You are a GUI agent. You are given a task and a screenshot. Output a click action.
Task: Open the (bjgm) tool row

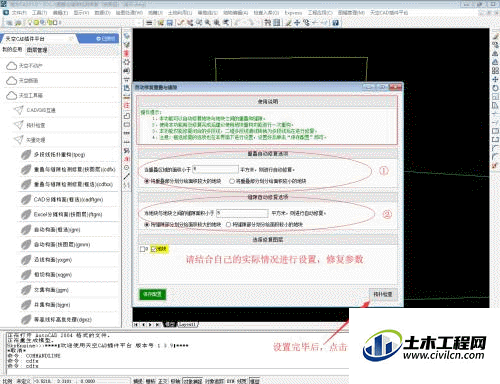(x=69, y=305)
